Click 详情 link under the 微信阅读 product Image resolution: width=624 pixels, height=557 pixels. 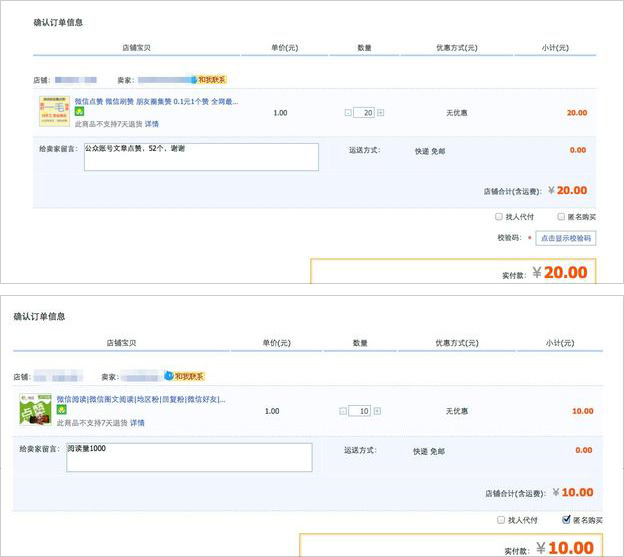137,422
